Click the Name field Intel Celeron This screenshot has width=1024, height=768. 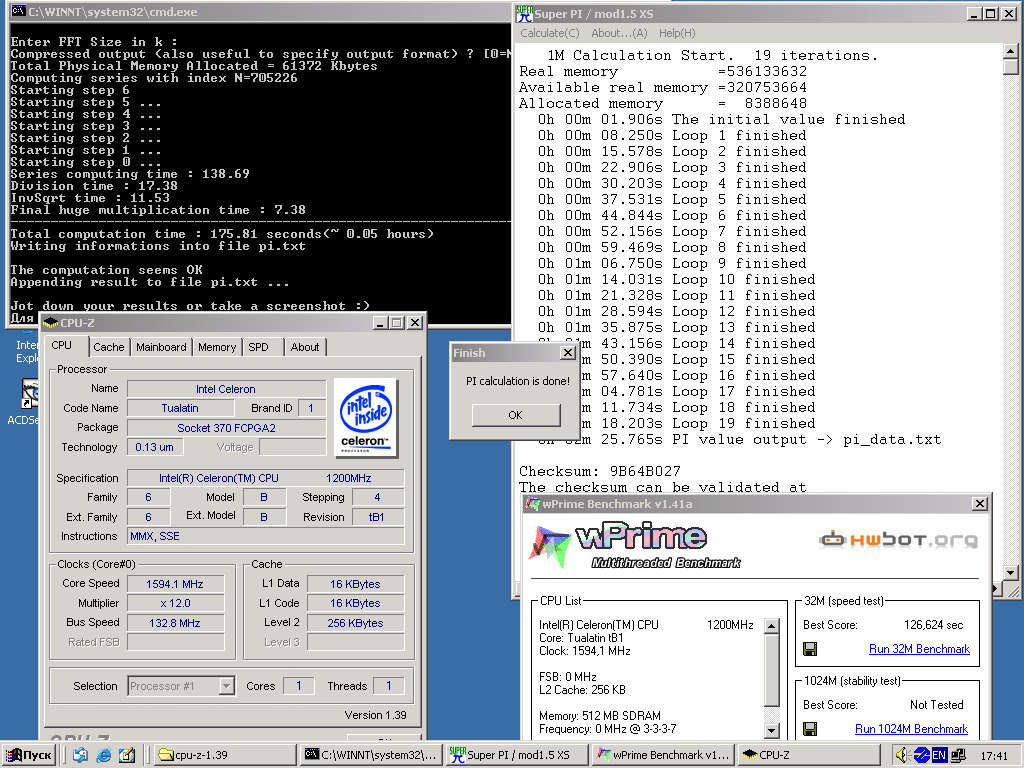click(x=226, y=389)
